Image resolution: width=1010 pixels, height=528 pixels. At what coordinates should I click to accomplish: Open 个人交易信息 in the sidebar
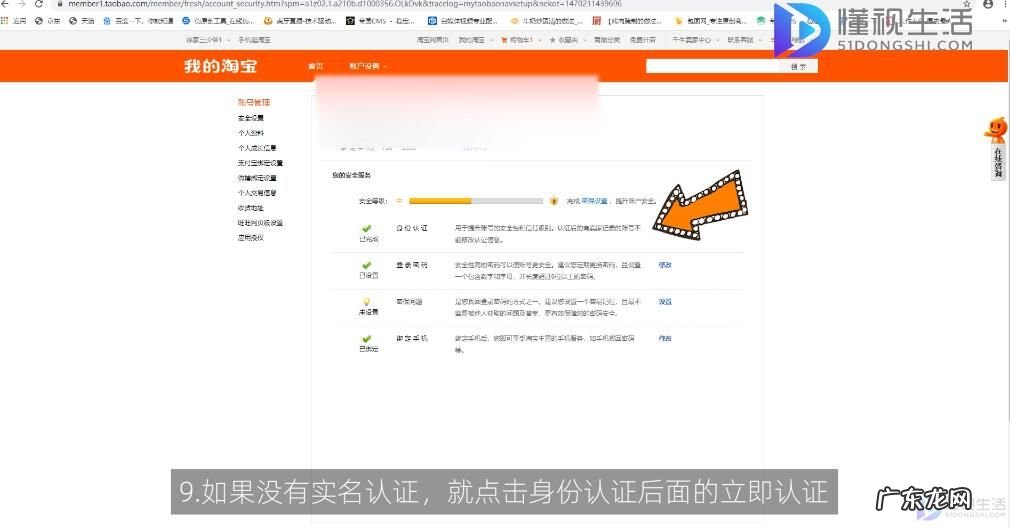tap(257, 193)
